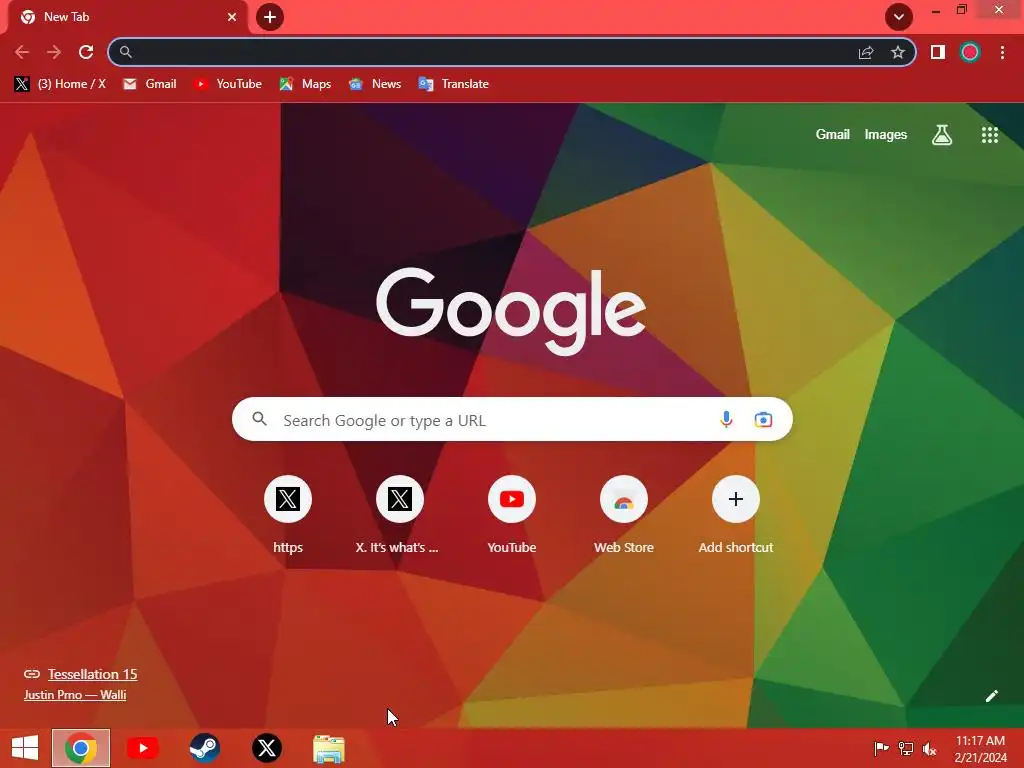1024x768 pixels.
Task: Open the Tessellation 15 theme link
Action: click(x=92, y=674)
